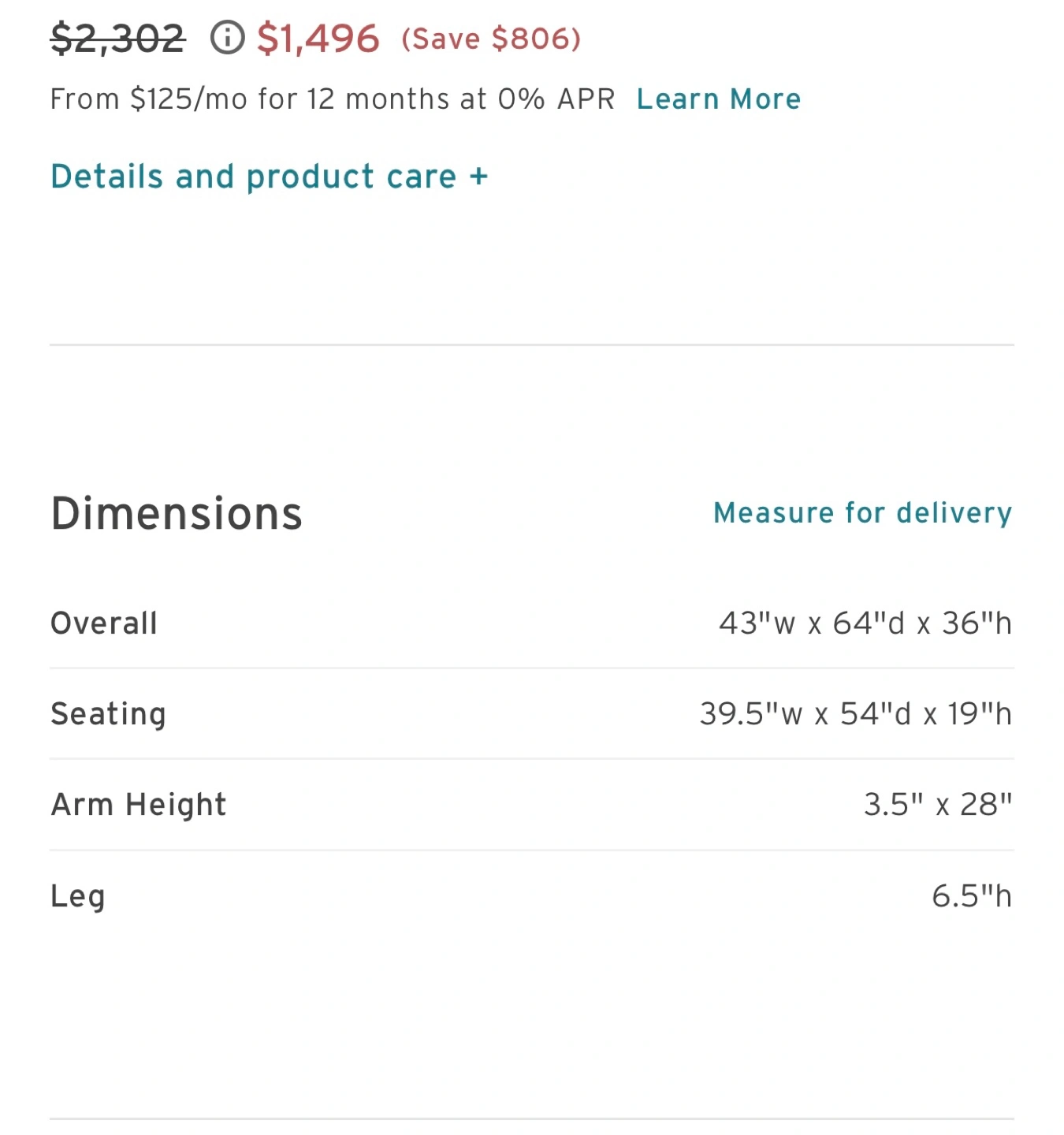Click the crossed-out $2,302 original price
Viewport: 1064px width, 1135px height.
click(117, 39)
